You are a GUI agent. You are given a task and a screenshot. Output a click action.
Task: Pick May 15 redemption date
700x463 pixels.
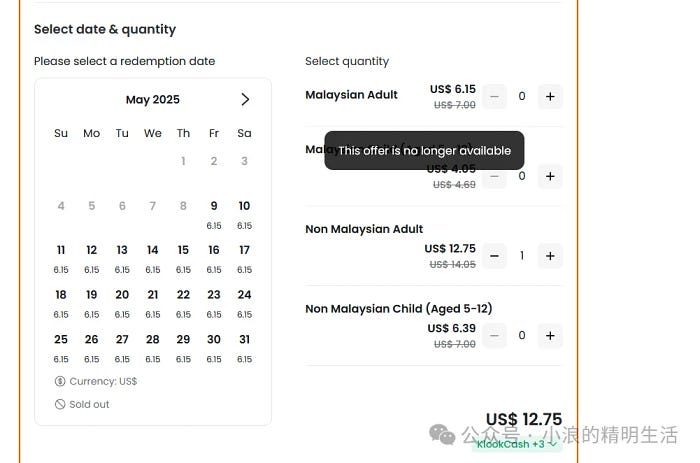click(x=183, y=259)
